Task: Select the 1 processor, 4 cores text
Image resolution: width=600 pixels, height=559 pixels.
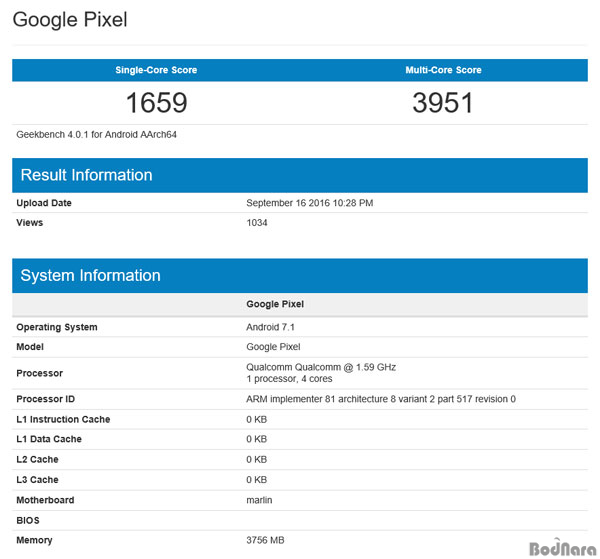Action: pos(289,379)
